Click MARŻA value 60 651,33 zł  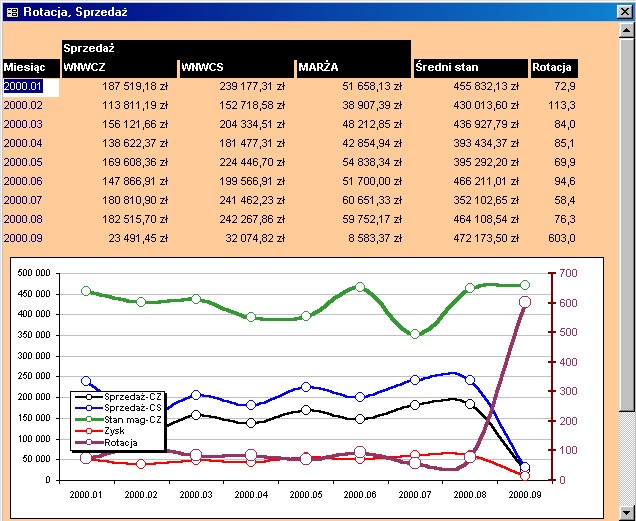(x=372, y=200)
